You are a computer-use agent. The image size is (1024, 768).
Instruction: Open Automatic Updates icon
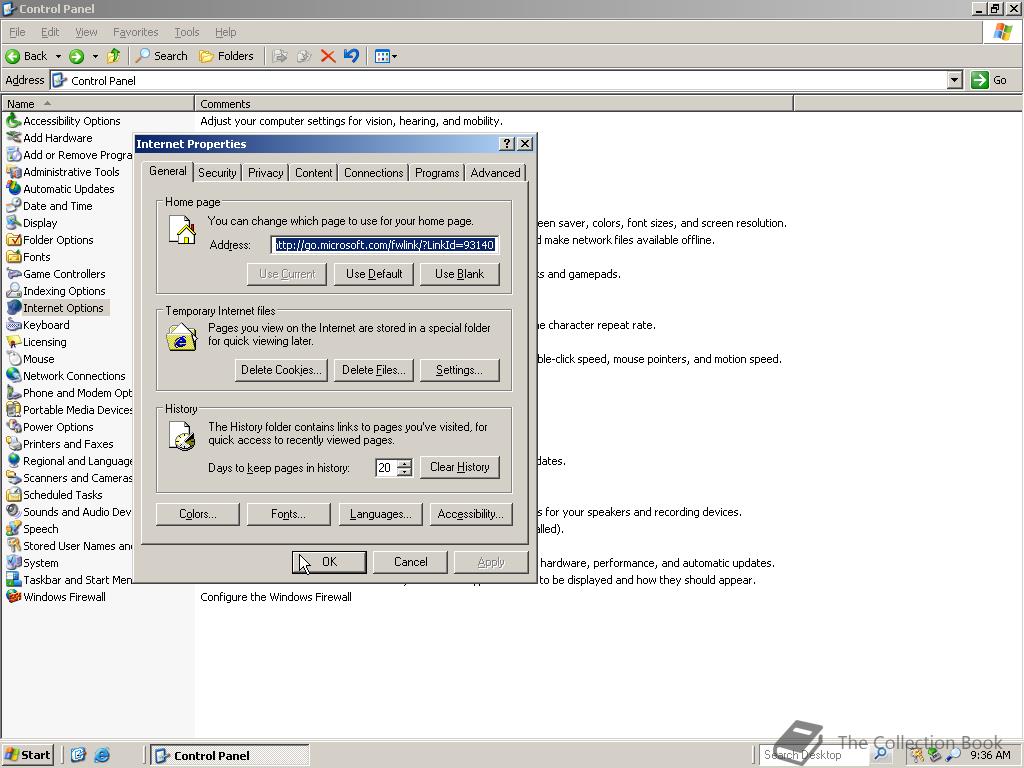coord(14,189)
